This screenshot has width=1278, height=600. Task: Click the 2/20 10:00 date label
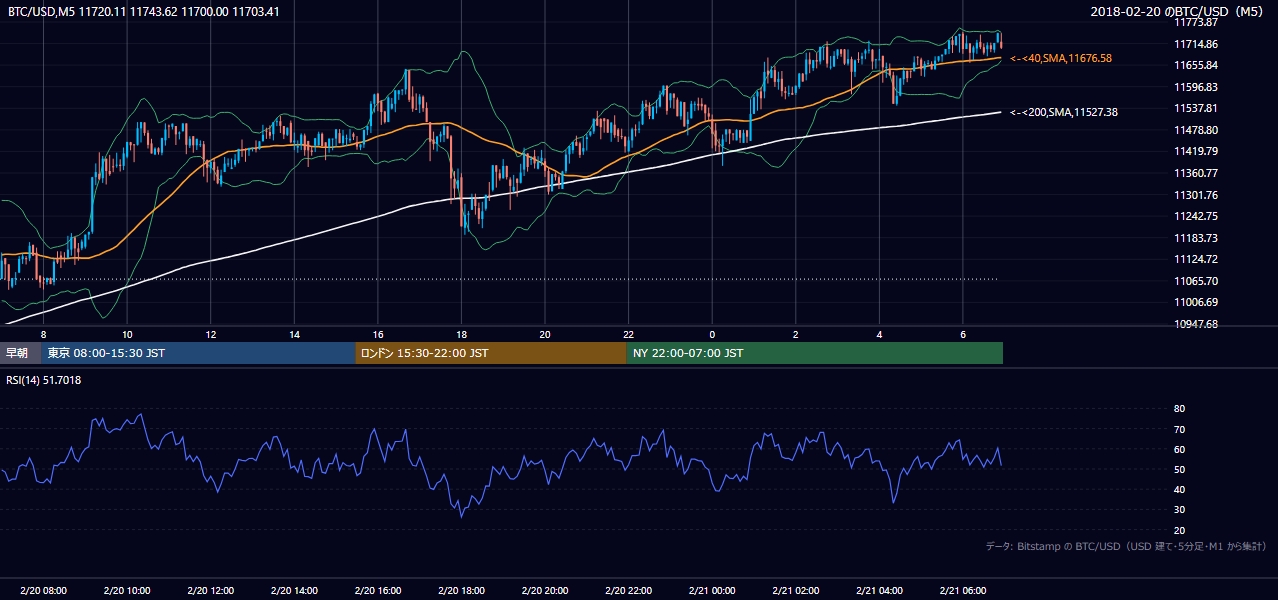coord(127,590)
